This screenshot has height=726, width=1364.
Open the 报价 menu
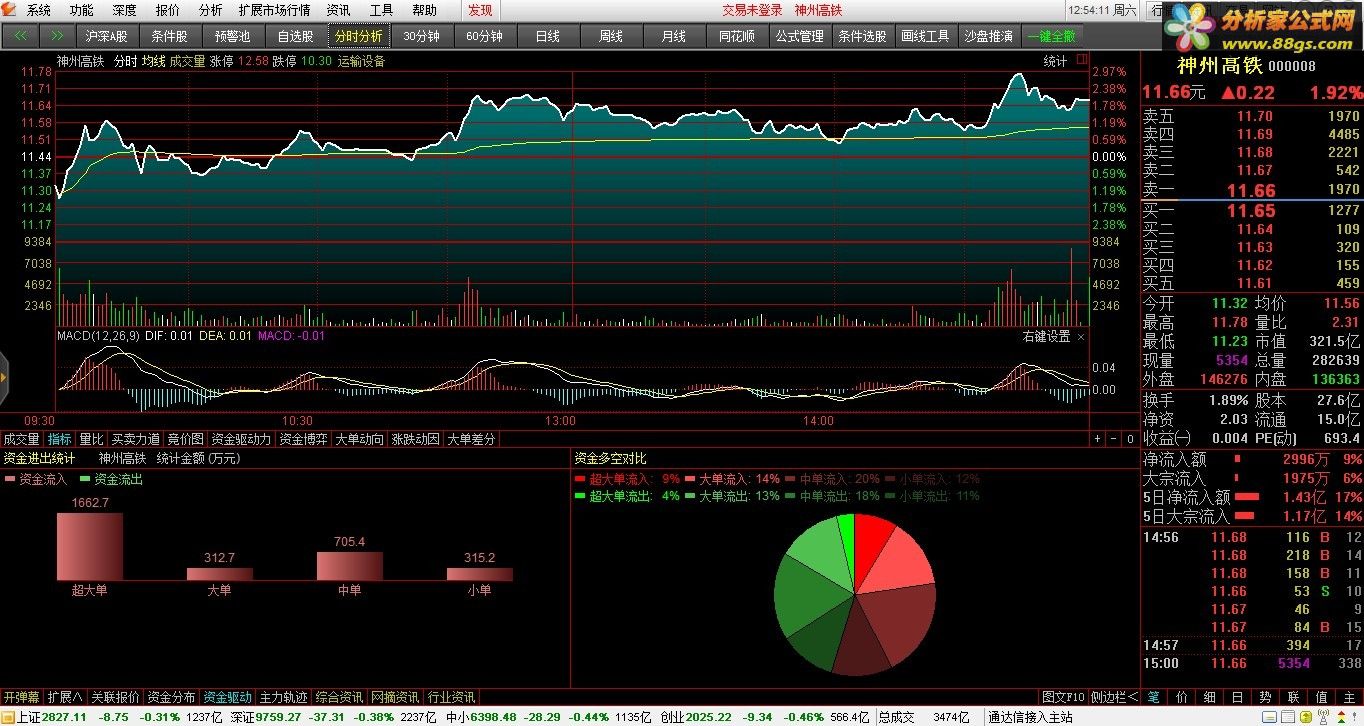coord(168,10)
